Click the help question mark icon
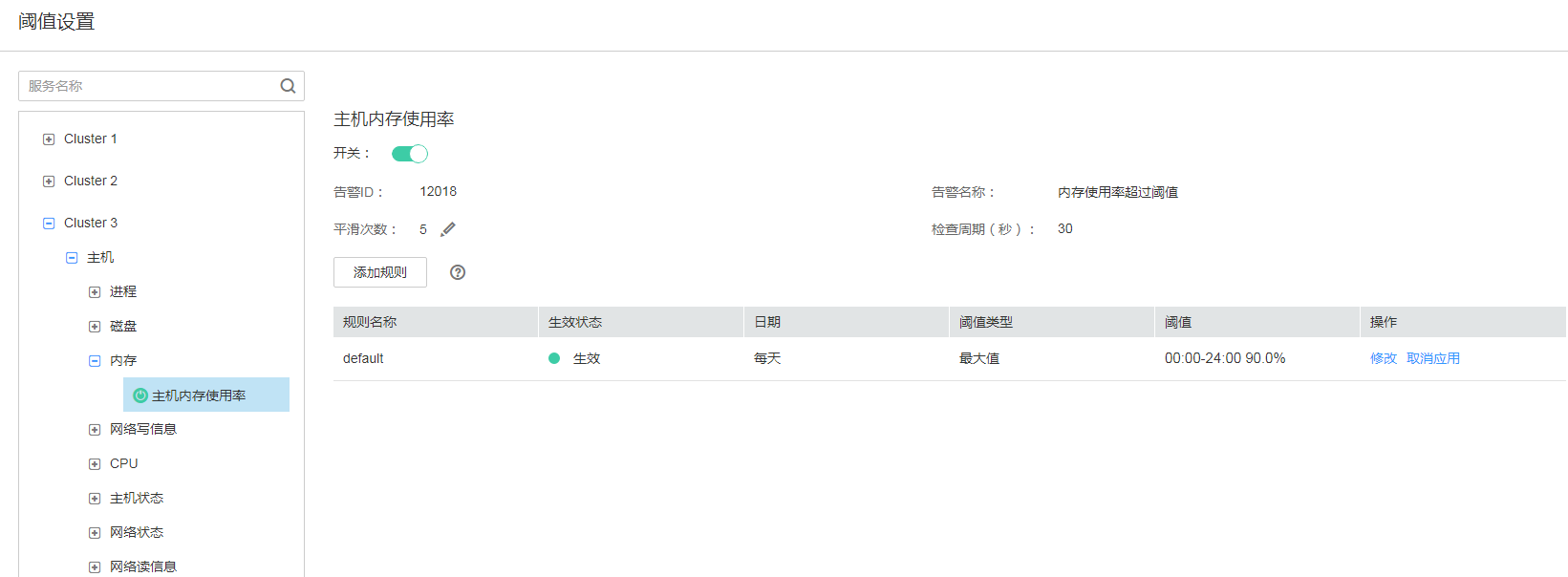The image size is (1568, 577). (x=458, y=272)
